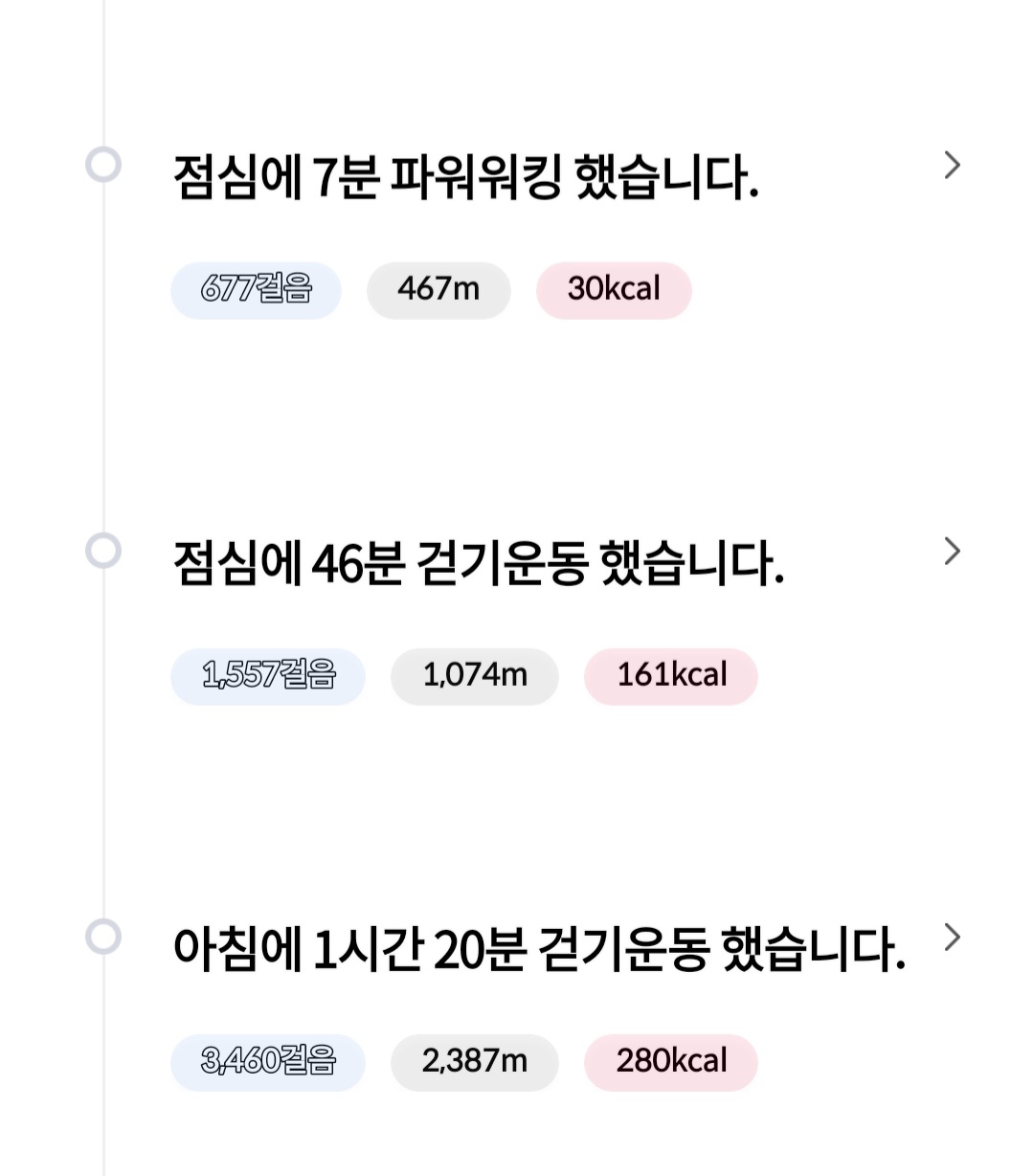Screen dimensions: 1034x1176
Task: Tap the 3,460걸음 step count chip
Action: pyautogui.click(x=268, y=1062)
